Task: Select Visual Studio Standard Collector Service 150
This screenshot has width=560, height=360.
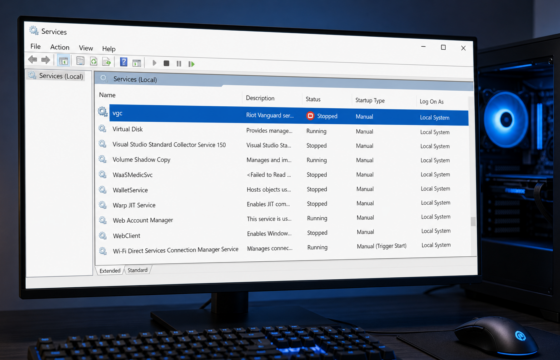Action: click(x=169, y=144)
